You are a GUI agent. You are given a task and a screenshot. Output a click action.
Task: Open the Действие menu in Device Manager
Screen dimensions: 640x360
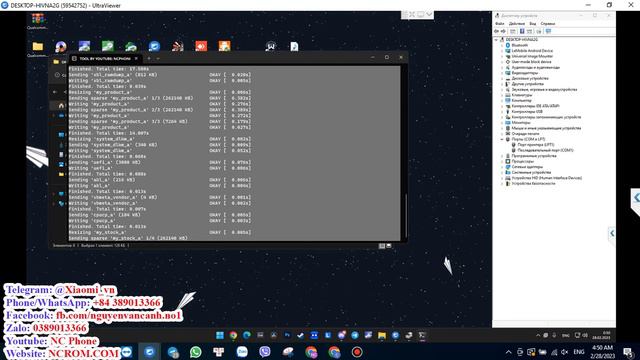tap(517, 24)
